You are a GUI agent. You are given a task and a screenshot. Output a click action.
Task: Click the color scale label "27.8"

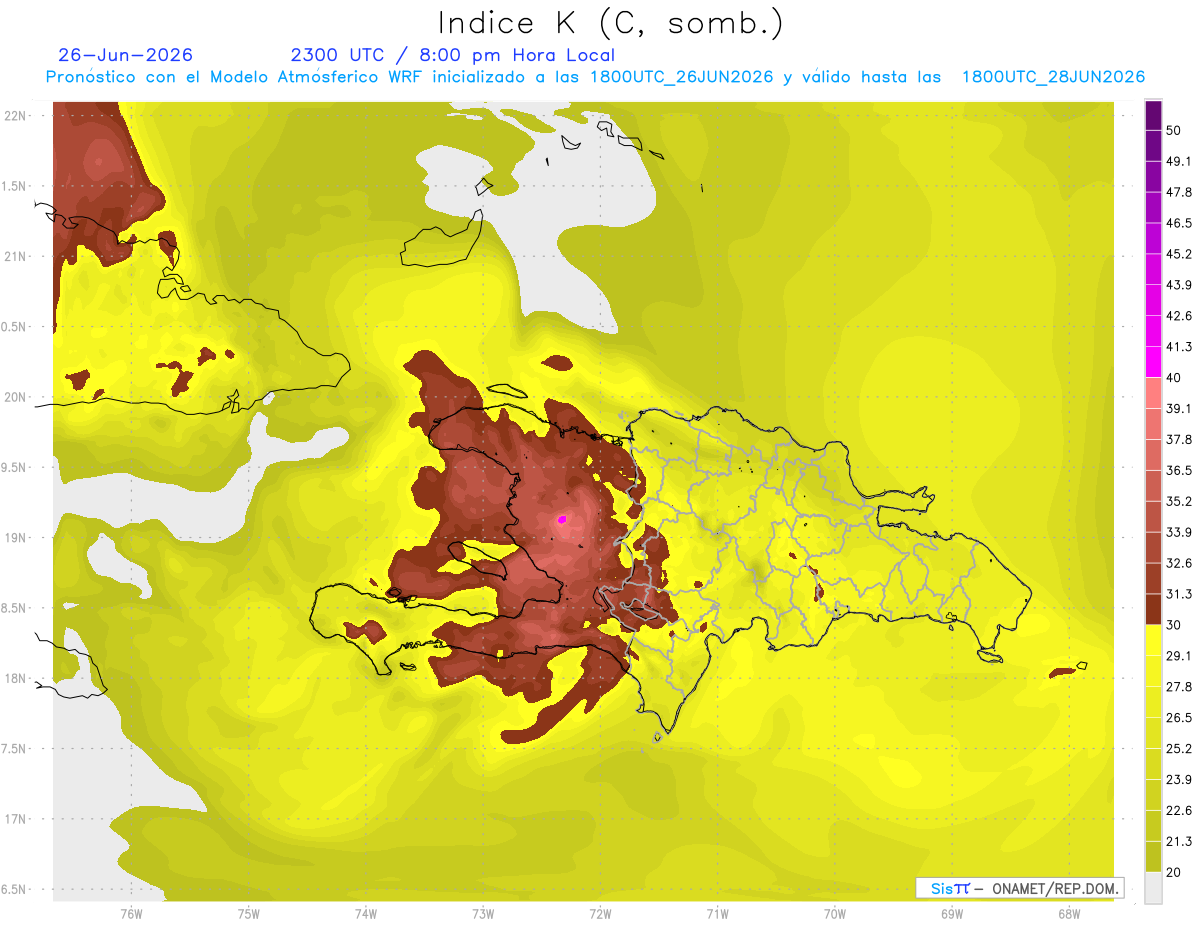1179,687
